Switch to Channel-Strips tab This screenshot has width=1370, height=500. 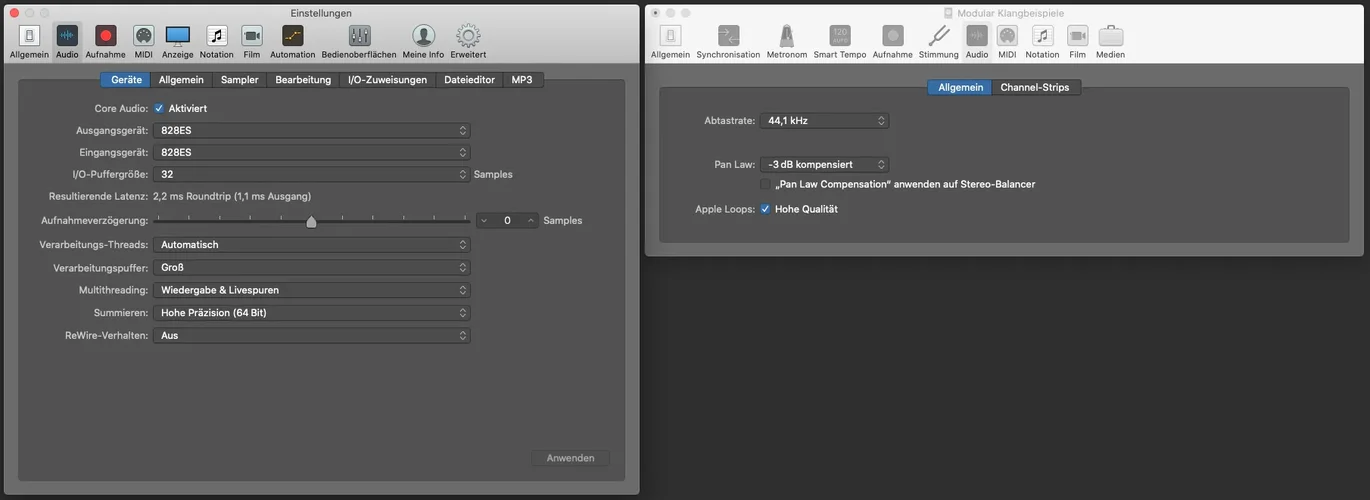coord(1035,87)
